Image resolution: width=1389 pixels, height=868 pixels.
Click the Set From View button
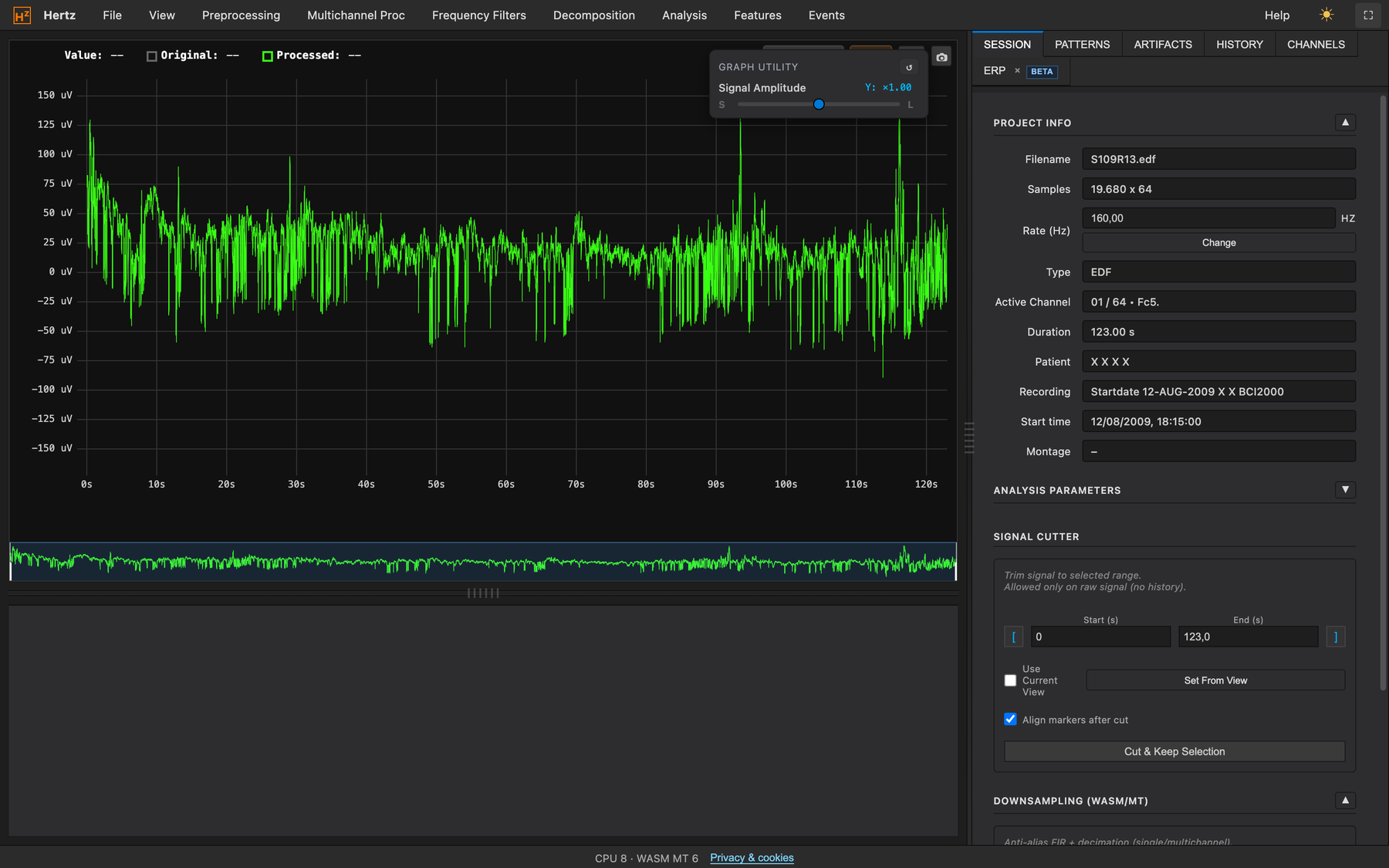[1215, 681]
